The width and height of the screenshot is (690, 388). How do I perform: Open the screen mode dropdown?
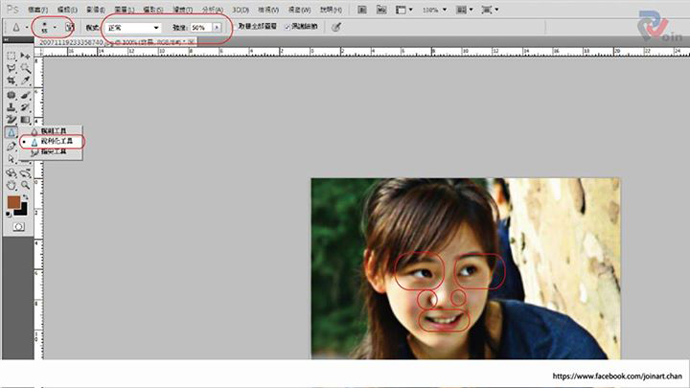(x=489, y=9)
